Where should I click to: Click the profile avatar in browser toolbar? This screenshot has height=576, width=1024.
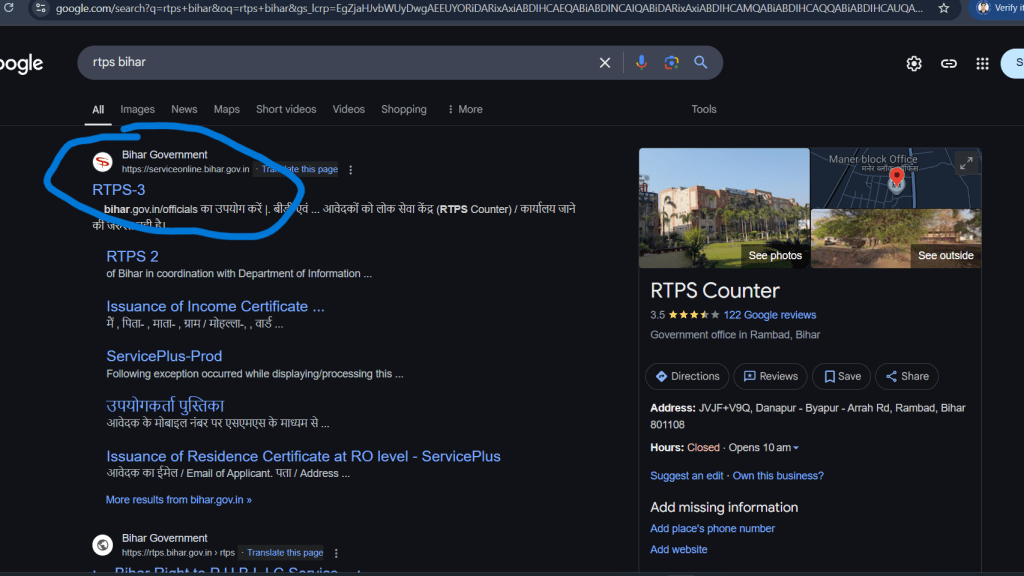coord(983,8)
